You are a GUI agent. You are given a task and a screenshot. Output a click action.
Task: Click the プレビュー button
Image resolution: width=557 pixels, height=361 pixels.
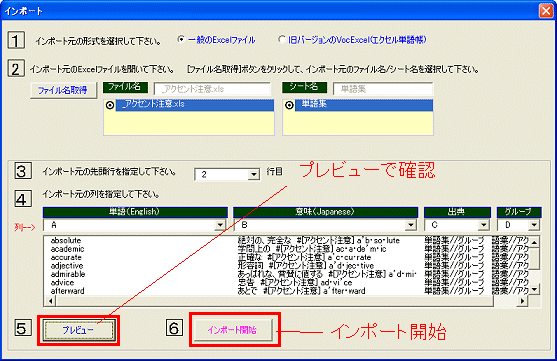point(79,330)
